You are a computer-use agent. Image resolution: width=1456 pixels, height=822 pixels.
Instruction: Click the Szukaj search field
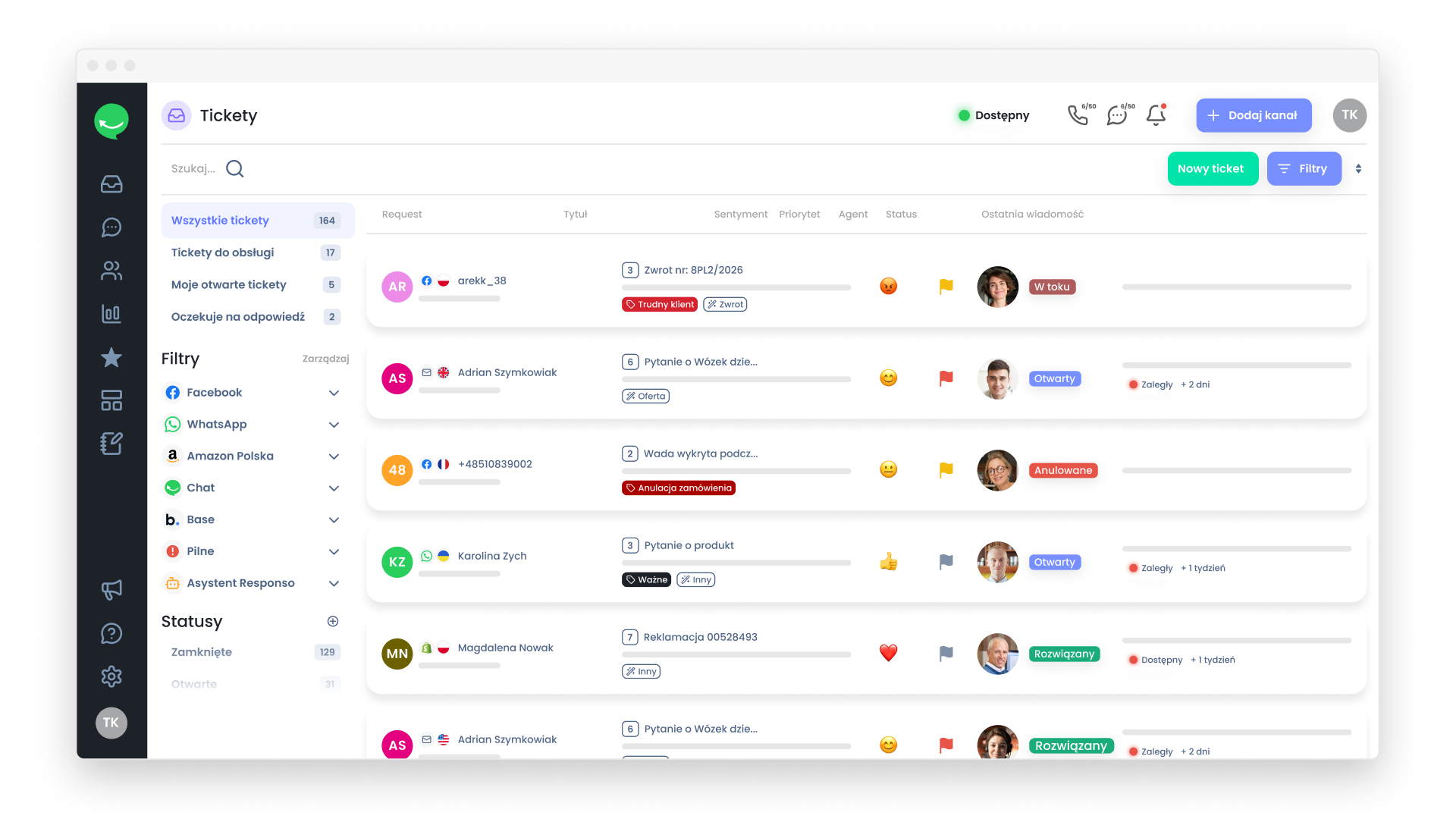pyautogui.click(x=194, y=168)
